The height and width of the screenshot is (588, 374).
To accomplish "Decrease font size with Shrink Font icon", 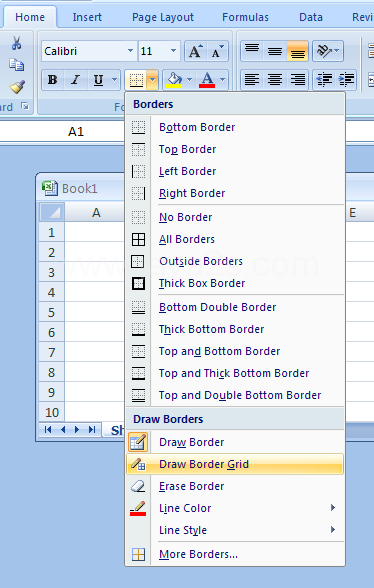I will pyautogui.click(x=217, y=51).
